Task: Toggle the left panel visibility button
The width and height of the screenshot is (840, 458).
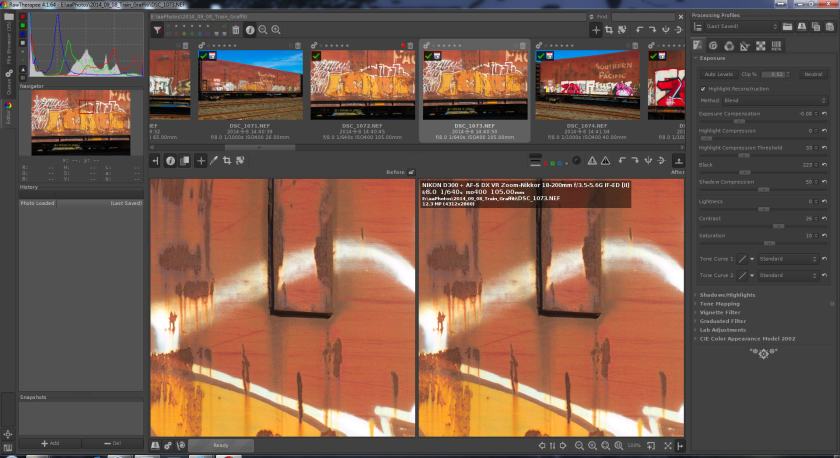Action: click(x=156, y=160)
